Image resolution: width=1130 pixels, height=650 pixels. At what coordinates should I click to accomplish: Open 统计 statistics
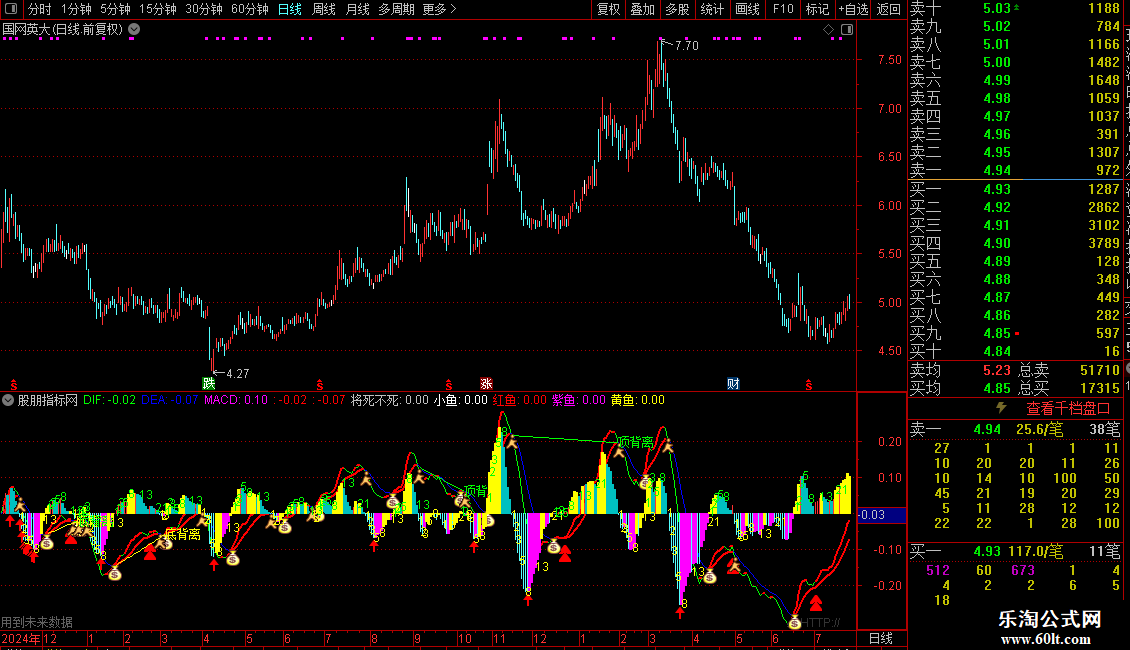712,9
